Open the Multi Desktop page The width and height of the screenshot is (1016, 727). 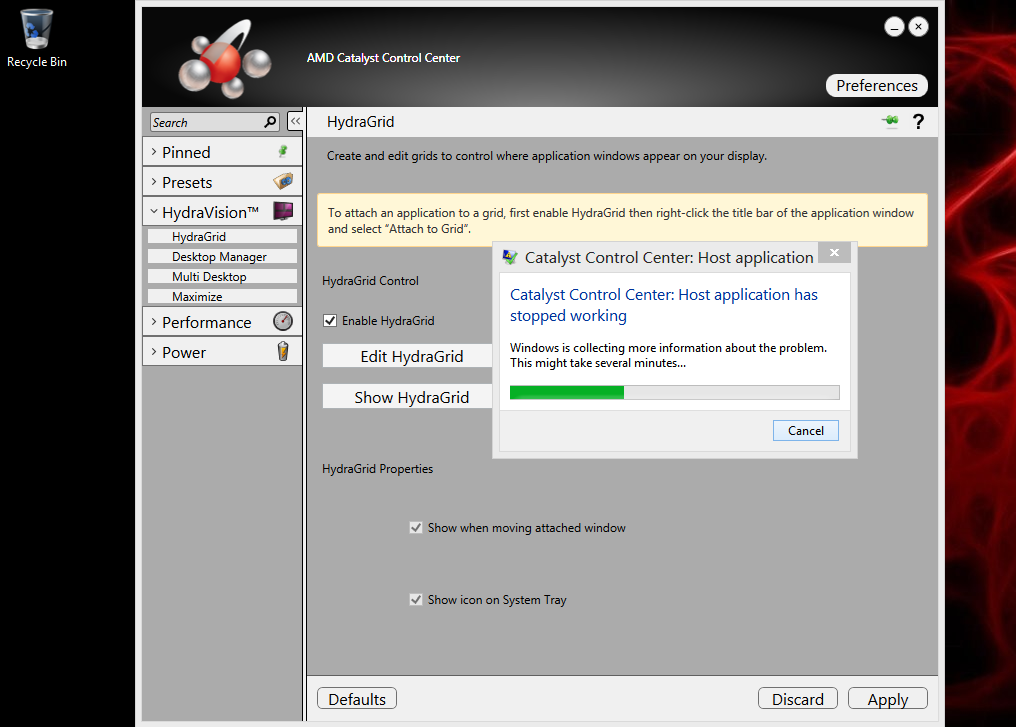pyautogui.click(x=222, y=277)
